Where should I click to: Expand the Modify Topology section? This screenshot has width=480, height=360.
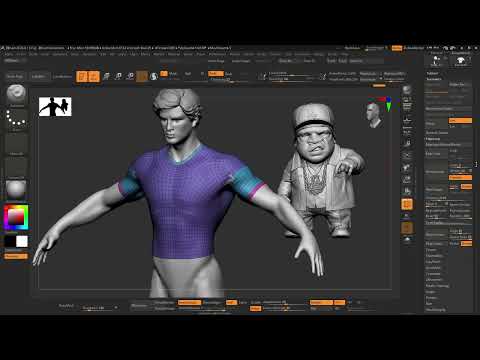438,286
